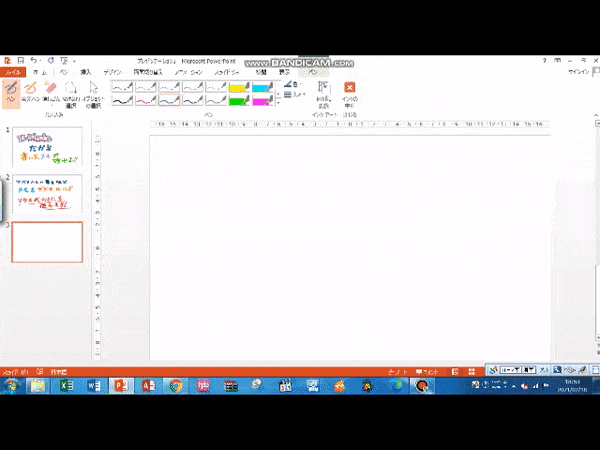Click the red Stop Inking button
600x450 pixels.
[x=350, y=91]
